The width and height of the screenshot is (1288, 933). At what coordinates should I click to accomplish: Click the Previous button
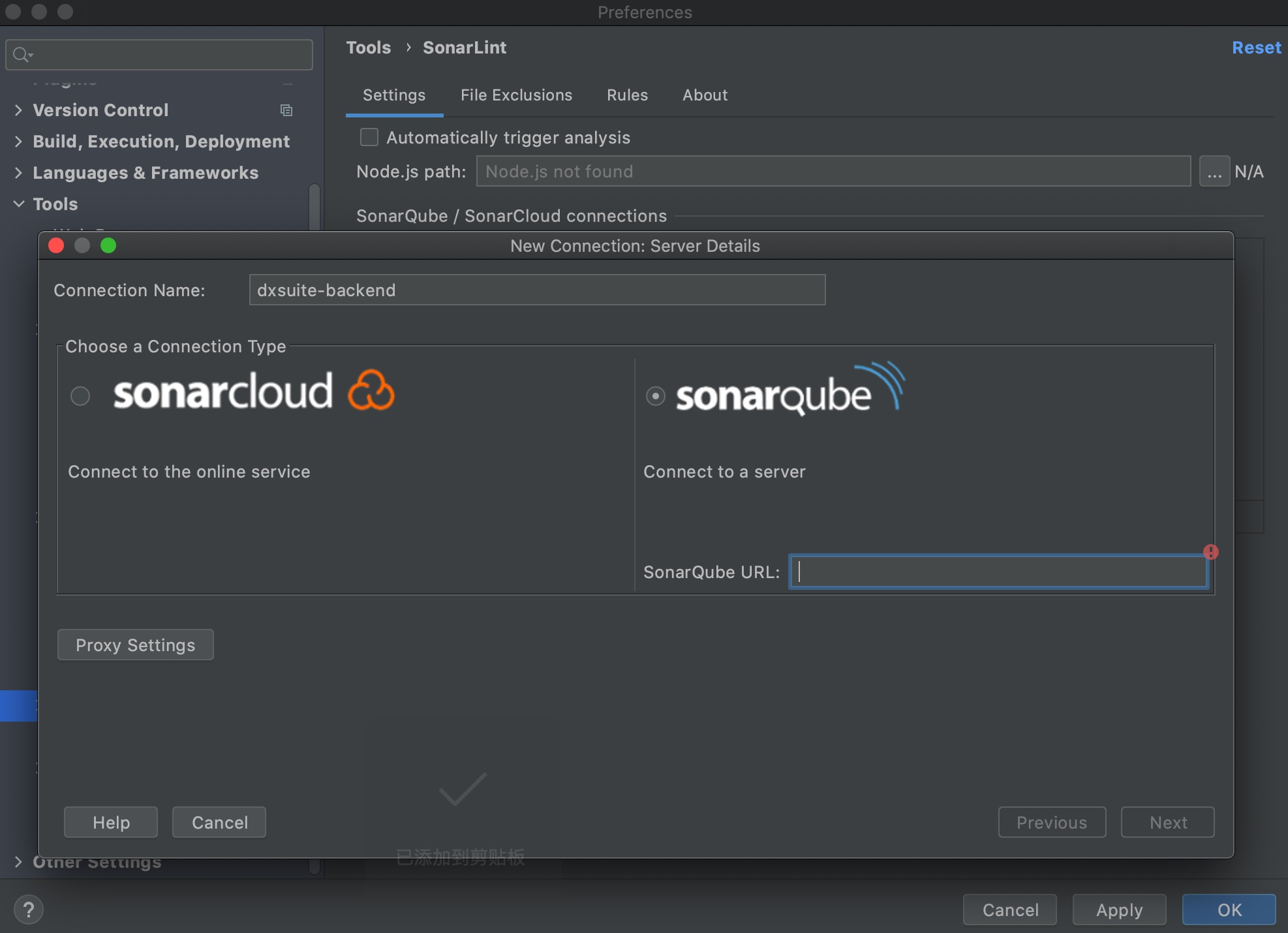[x=1052, y=822]
